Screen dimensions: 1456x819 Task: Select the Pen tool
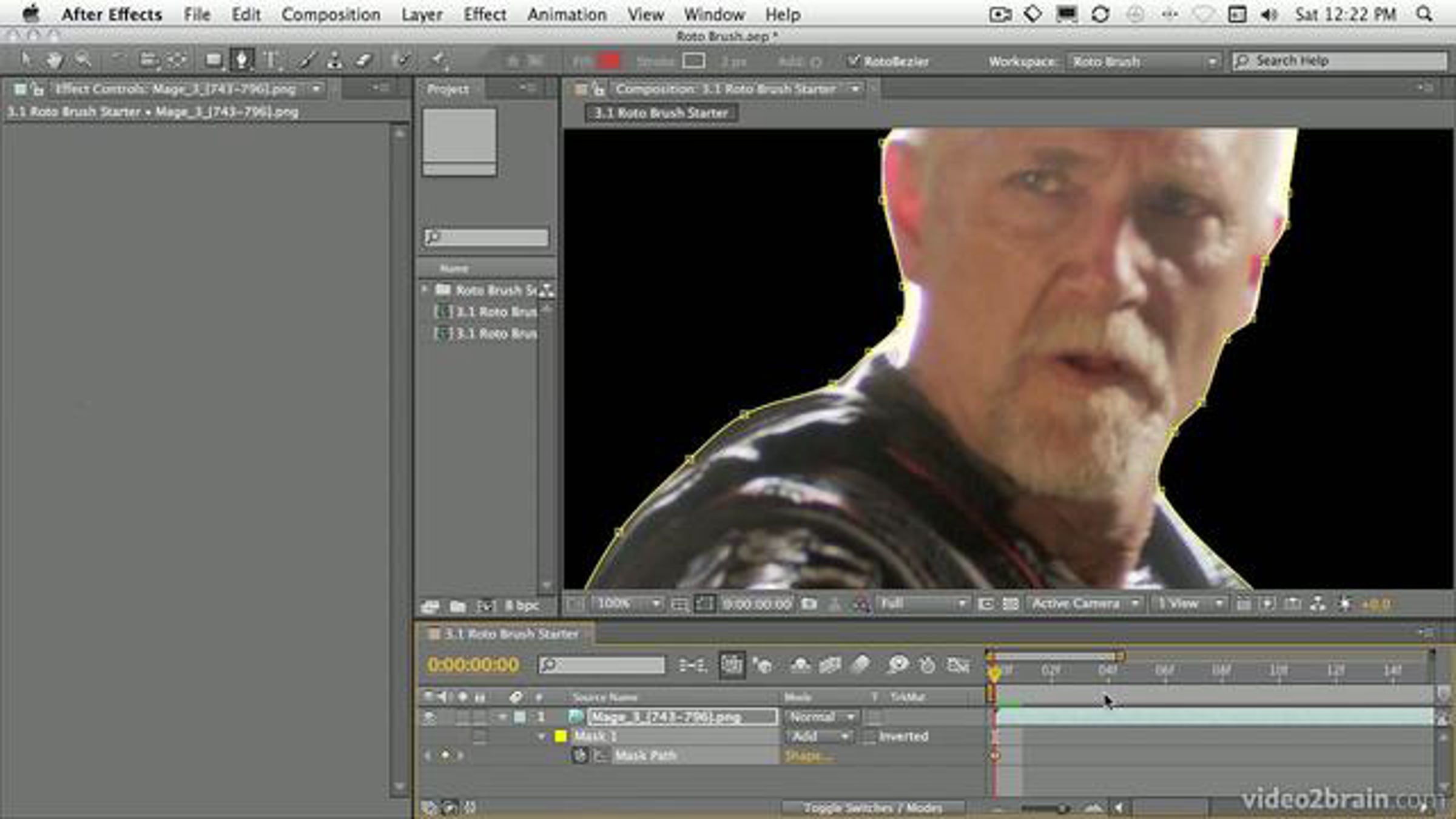(x=242, y=60)
